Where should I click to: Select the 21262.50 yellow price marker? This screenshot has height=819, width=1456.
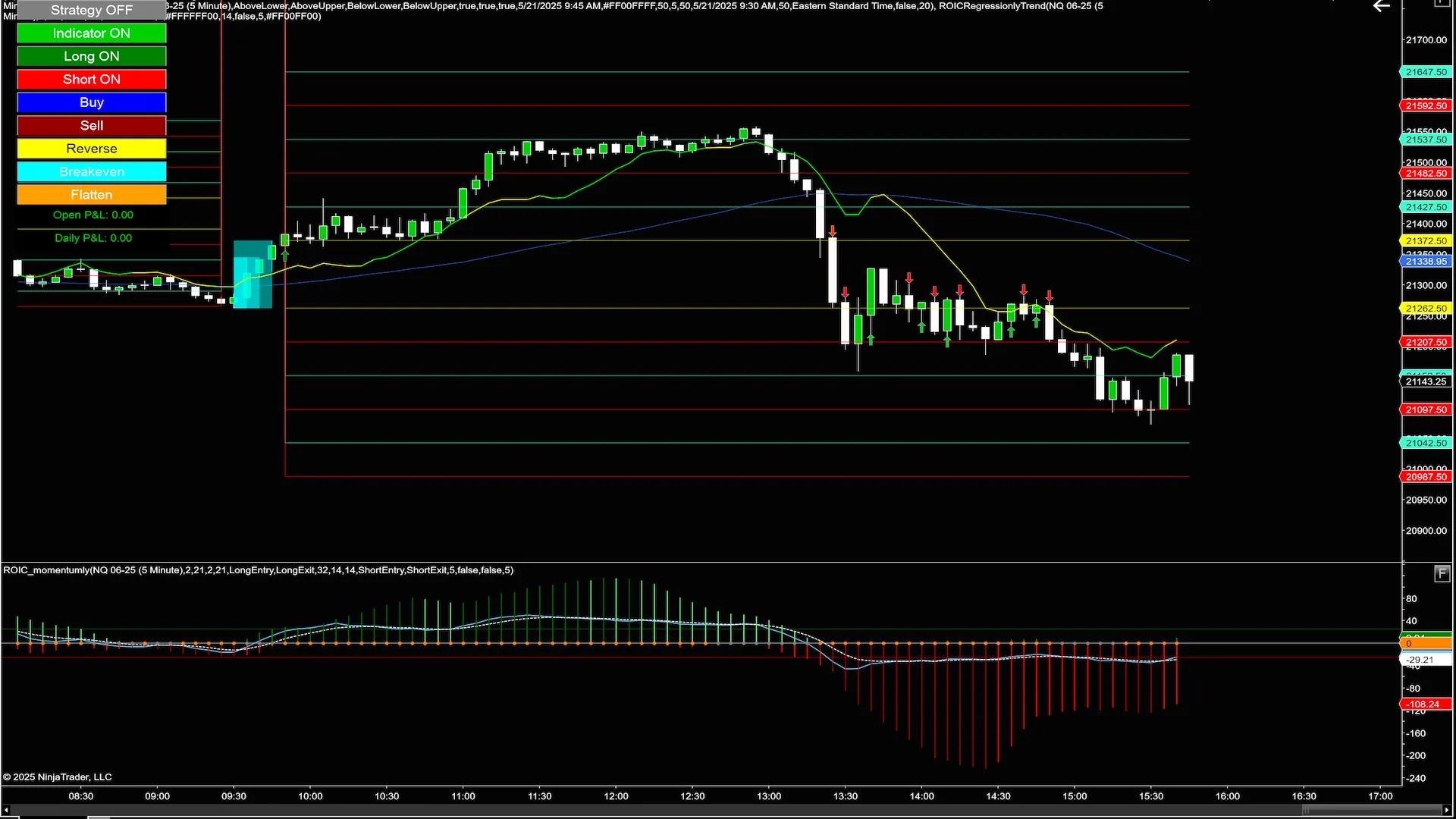click(1426, 309)
